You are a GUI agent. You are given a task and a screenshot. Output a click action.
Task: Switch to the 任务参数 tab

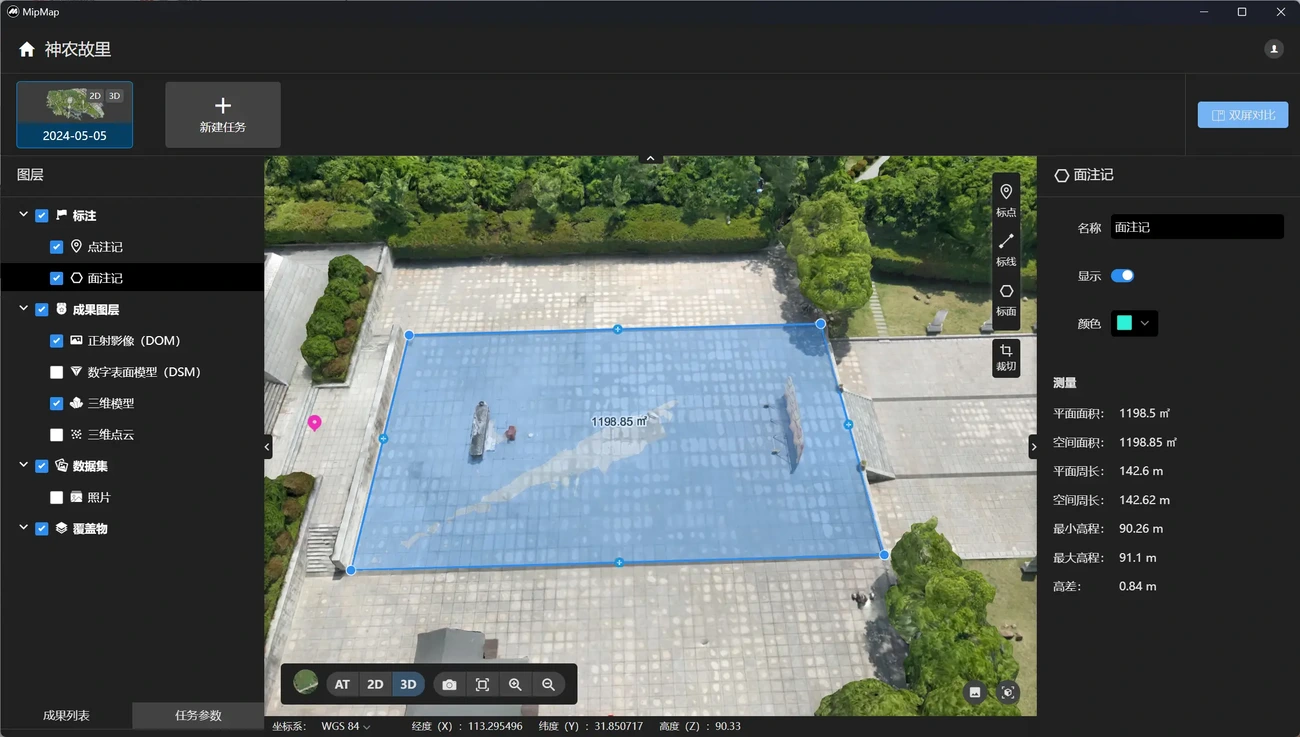click(x=198, y=715)
